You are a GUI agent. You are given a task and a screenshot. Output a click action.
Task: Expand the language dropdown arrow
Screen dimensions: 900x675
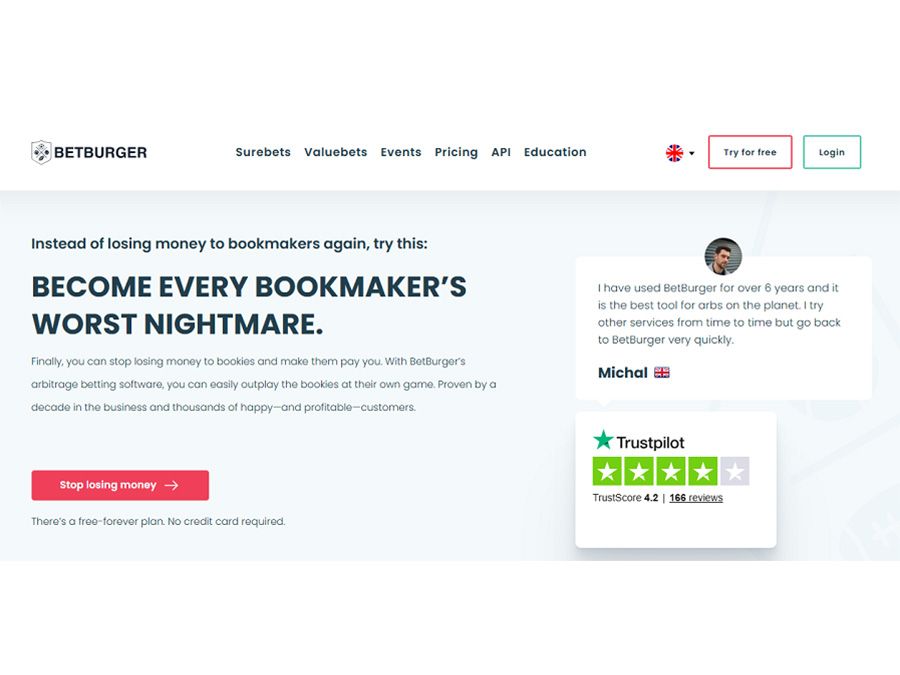[x=692, y=153]
